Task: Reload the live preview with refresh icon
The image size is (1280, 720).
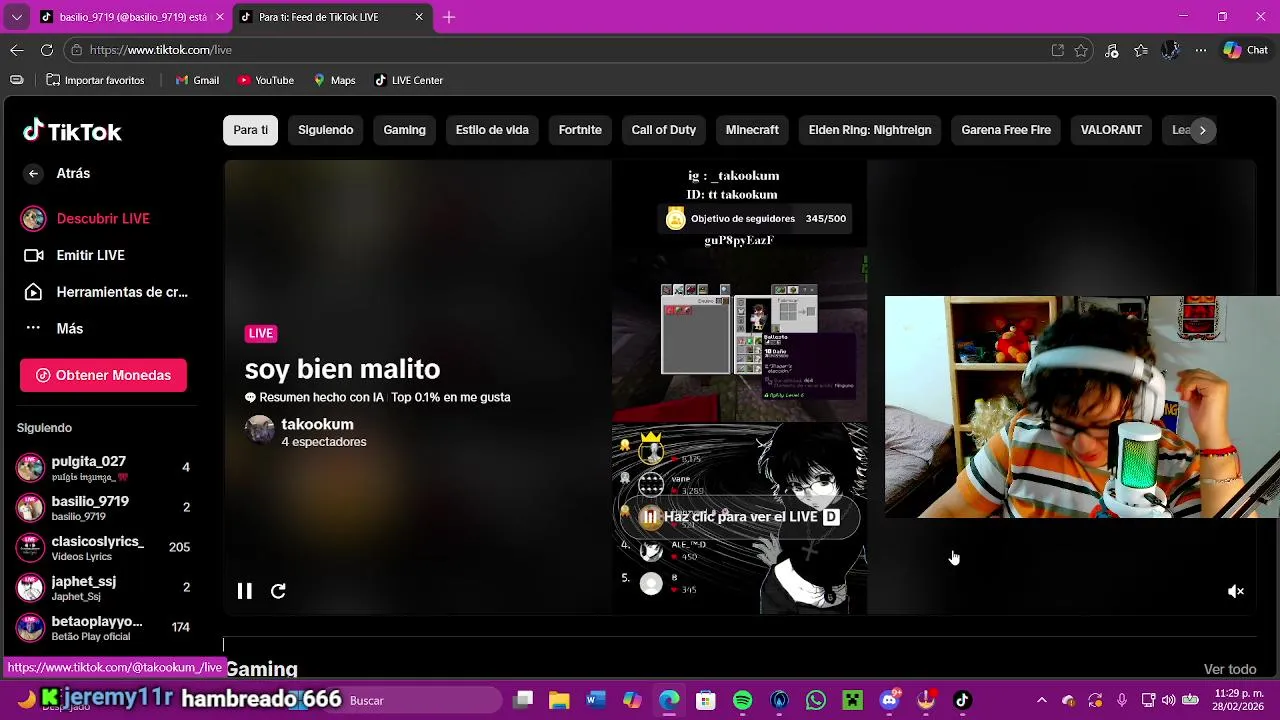Action: click(278, 591)
